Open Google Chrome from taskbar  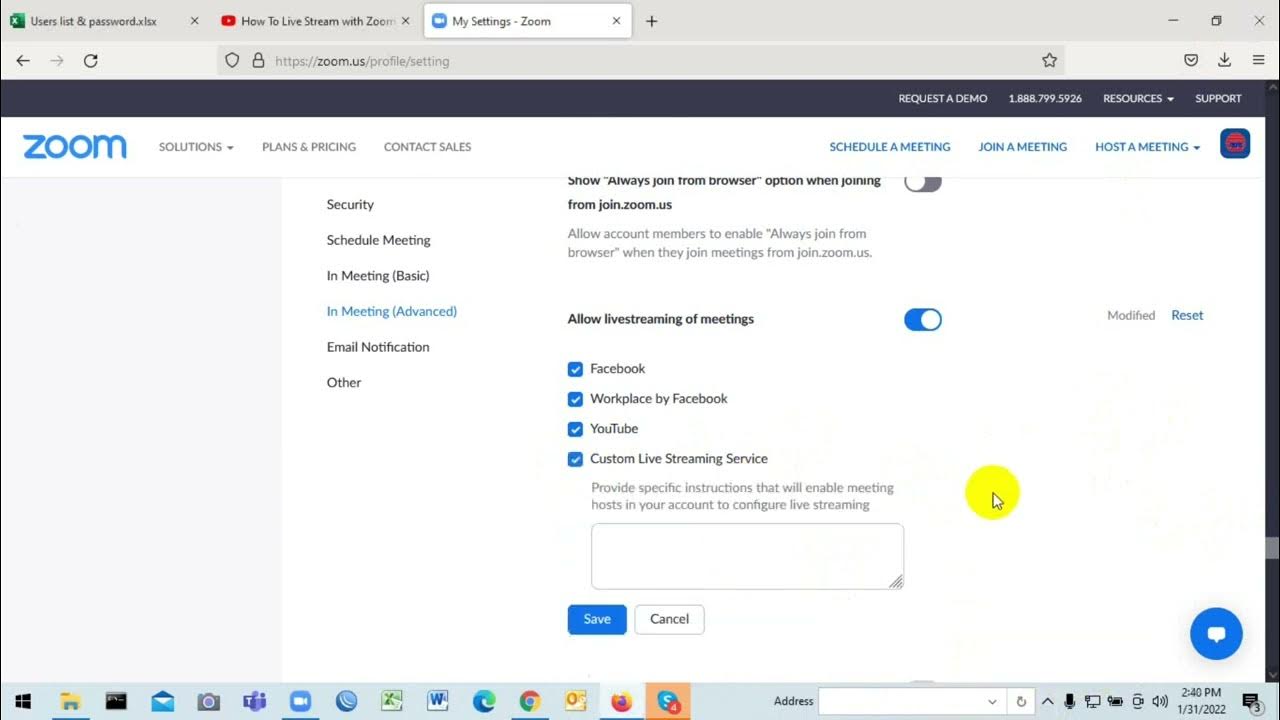coord(530,701)
